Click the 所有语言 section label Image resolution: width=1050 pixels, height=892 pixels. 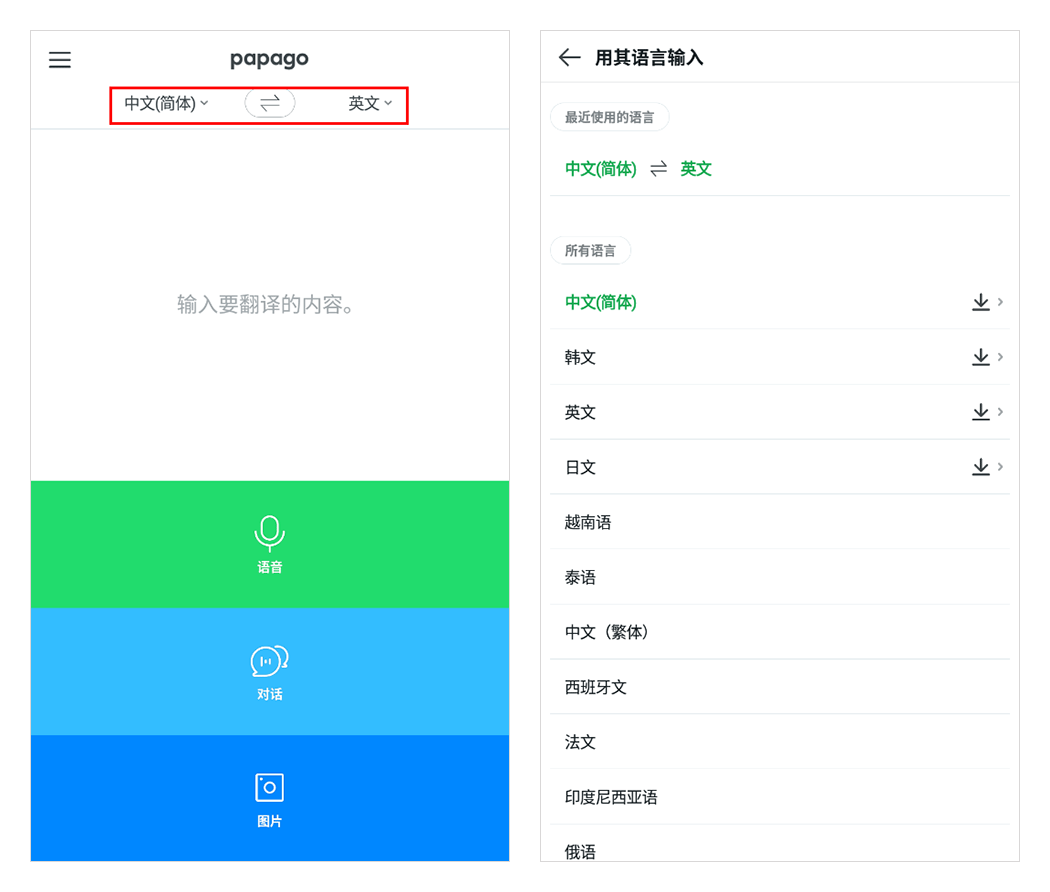pyautogui.click(x=590, y=250)
